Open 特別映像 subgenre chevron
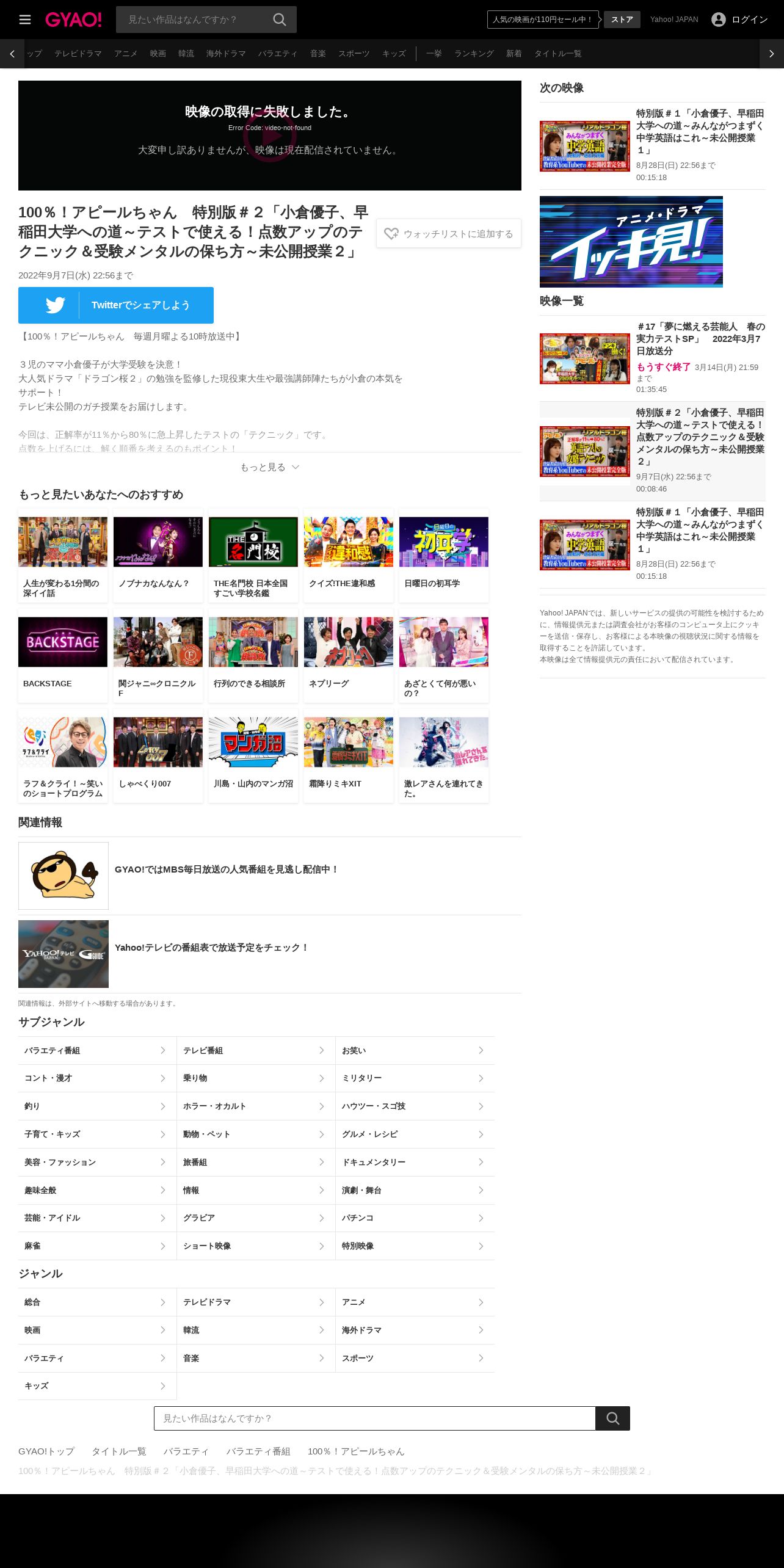This screenshot has width=784, height=1568. point(481,1246)
